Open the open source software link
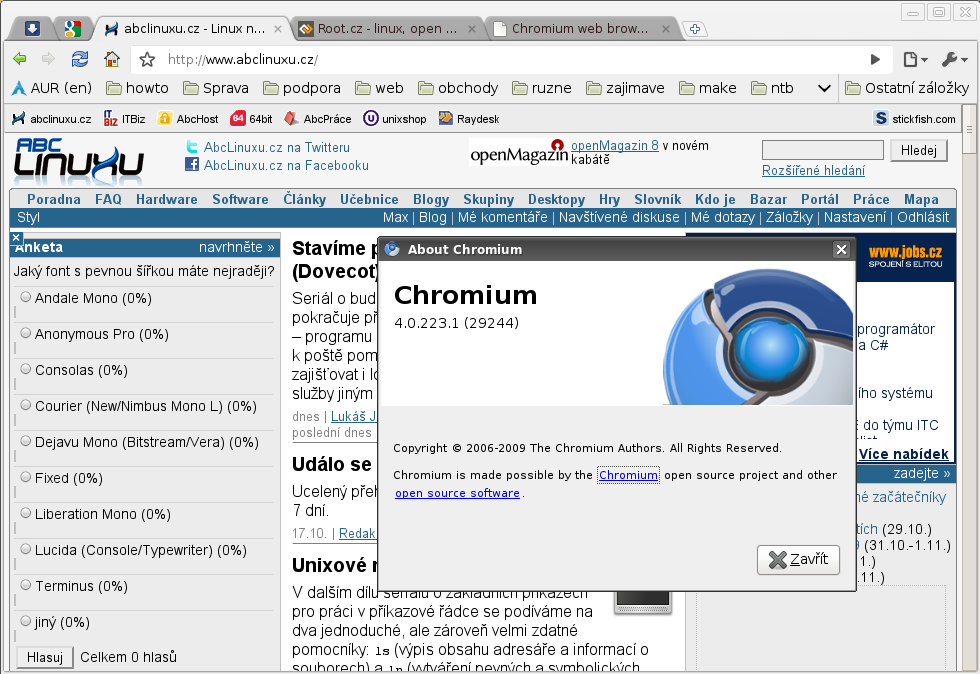This screenshot has height=674, width=980. tap(458, 493)
